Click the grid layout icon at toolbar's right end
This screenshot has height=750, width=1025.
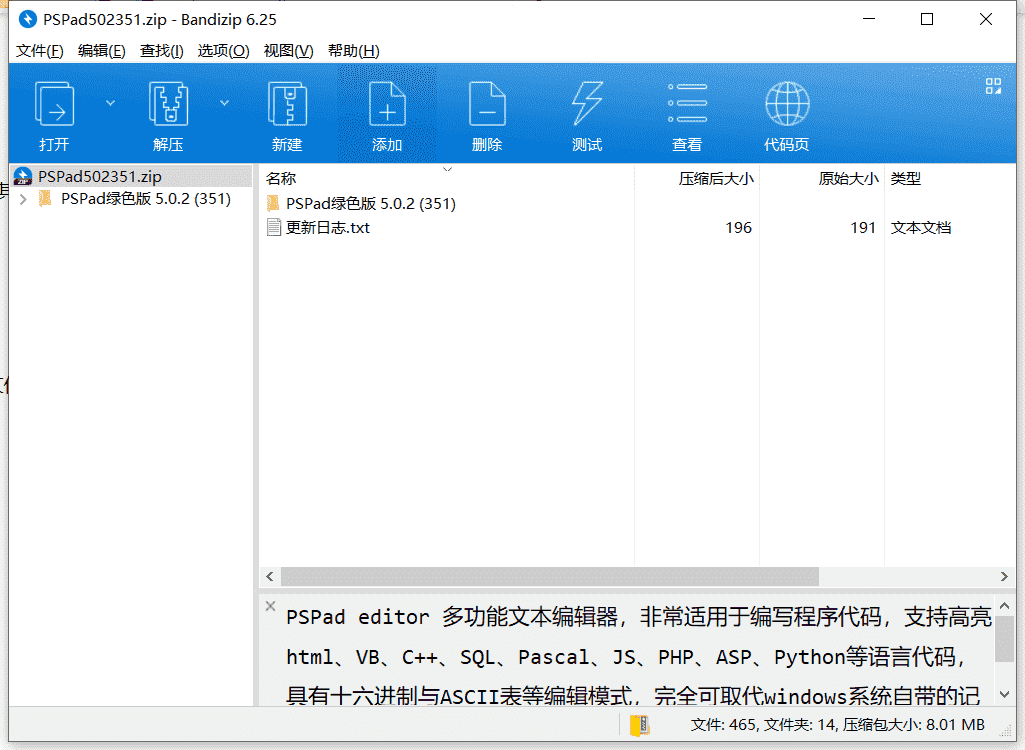pos(993,86)
